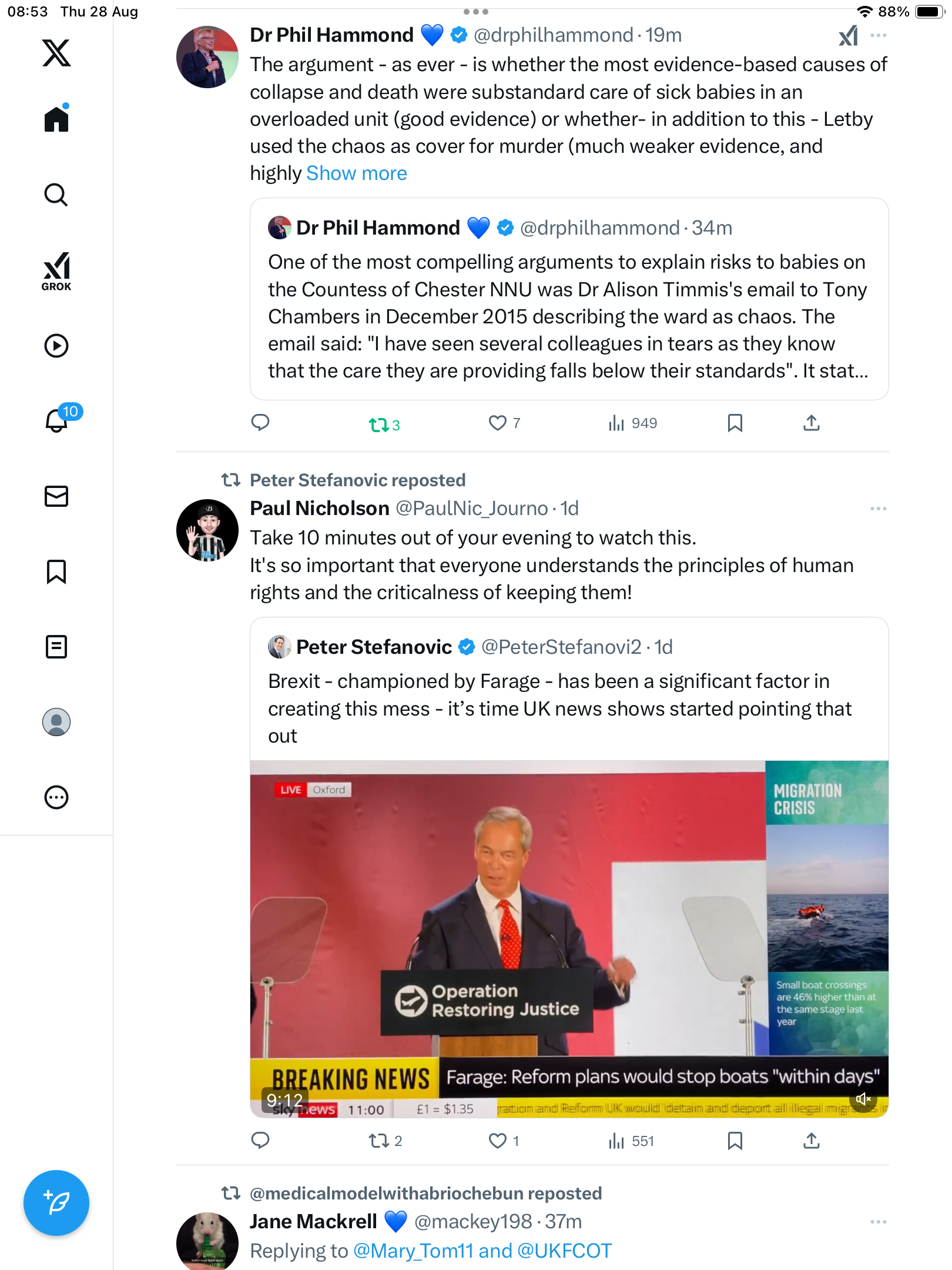Open more options on Jane Mackrell's post

(879, 1222)
